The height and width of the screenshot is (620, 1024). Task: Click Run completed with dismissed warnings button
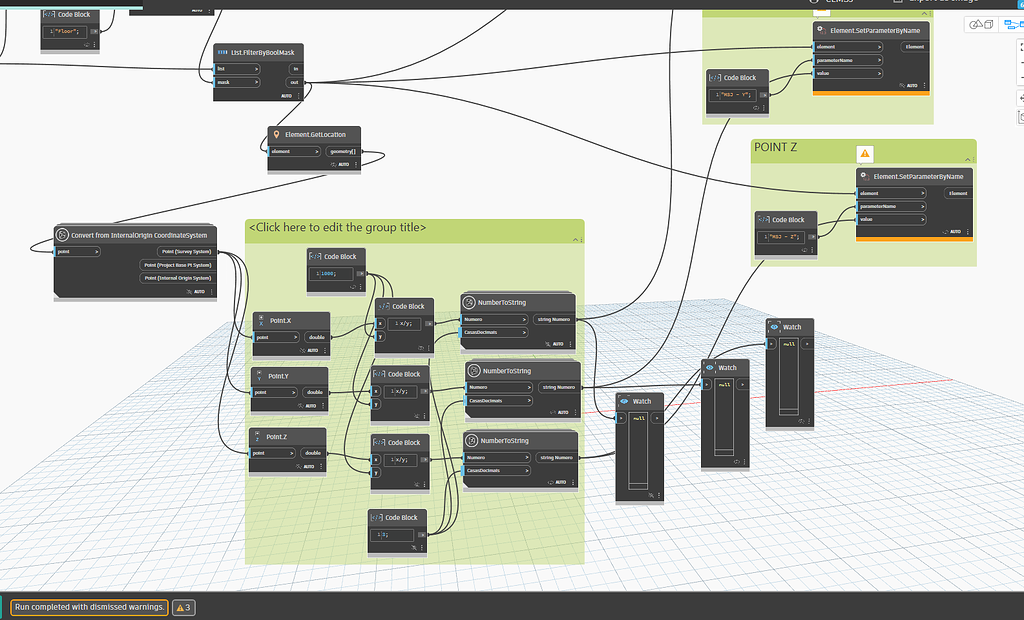(88, 607)
